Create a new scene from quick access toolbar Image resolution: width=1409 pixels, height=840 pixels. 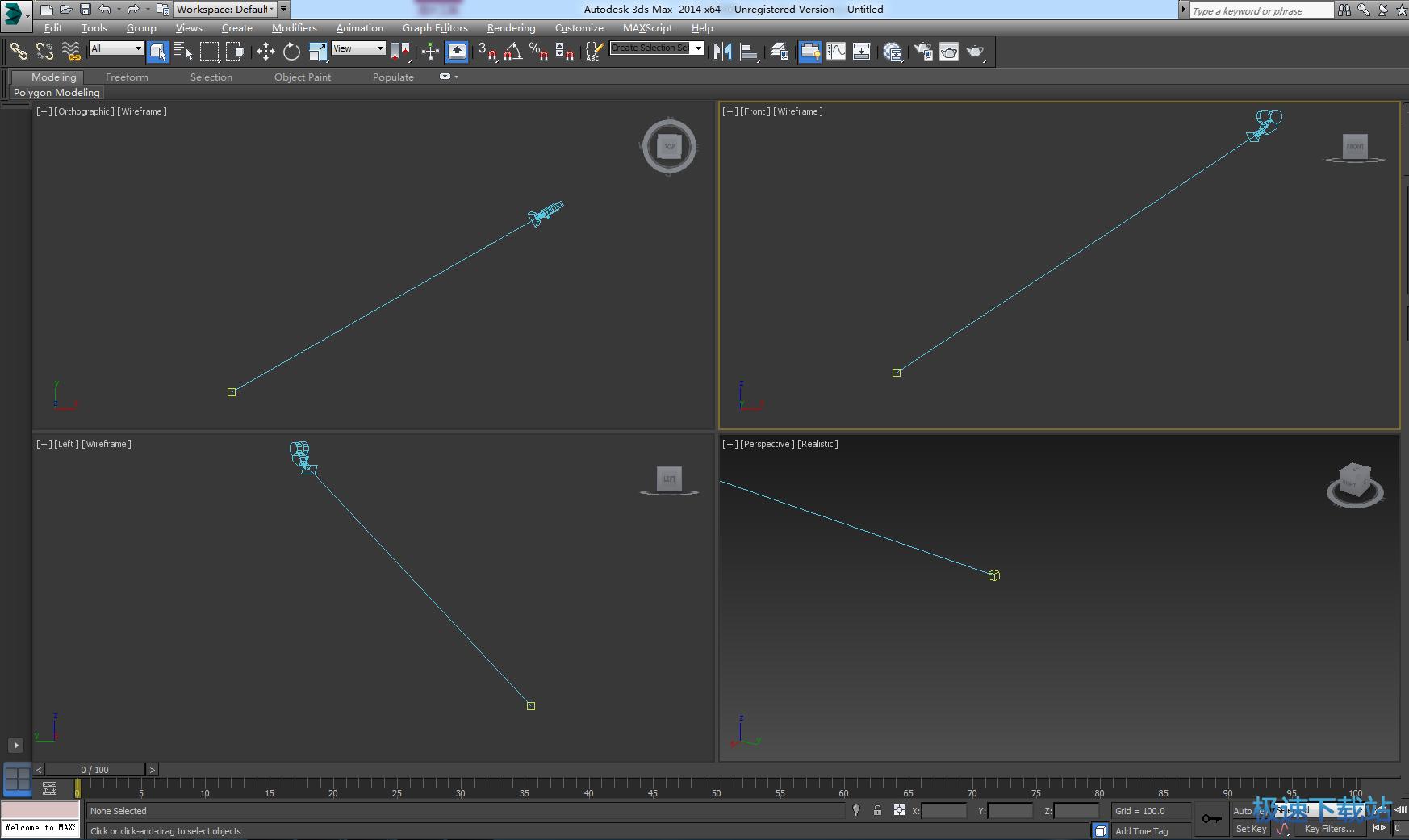(47, 10)
